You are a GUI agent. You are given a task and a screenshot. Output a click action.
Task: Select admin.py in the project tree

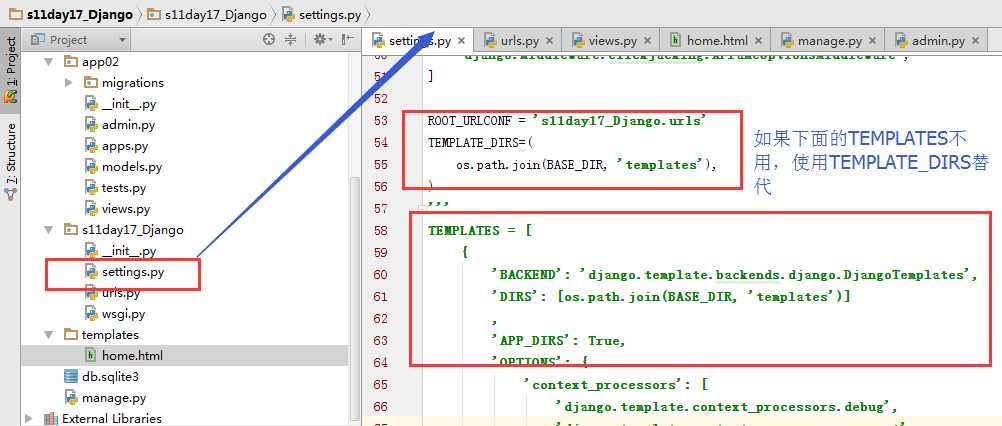point(119,125)
